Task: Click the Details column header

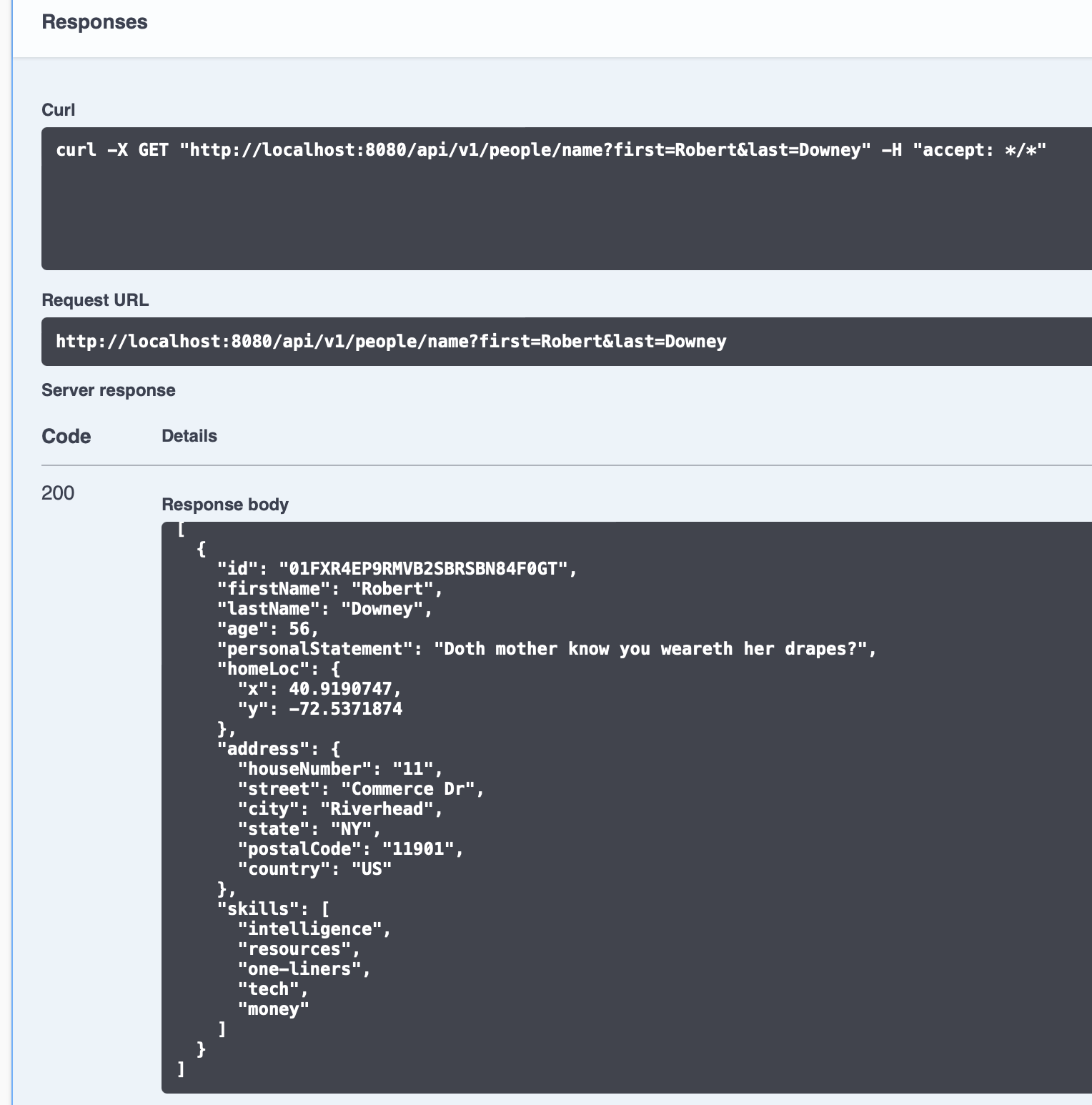Action: pos(189,436)
